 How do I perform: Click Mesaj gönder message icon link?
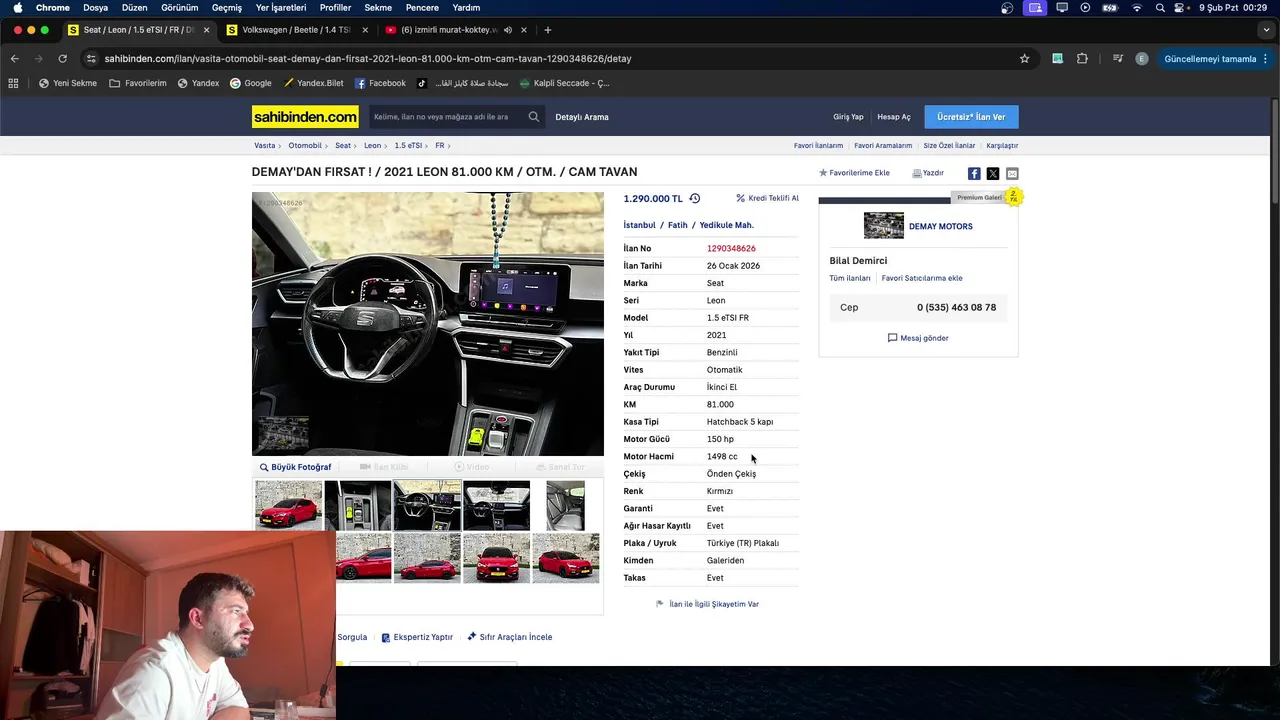pyautogui.click(x=918, y=338)
